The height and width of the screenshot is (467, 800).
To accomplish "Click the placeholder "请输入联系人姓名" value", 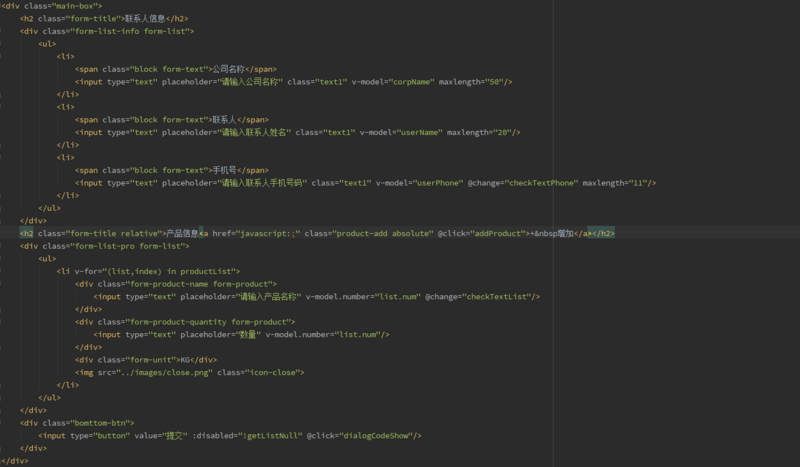I will [x=254, y=132].
